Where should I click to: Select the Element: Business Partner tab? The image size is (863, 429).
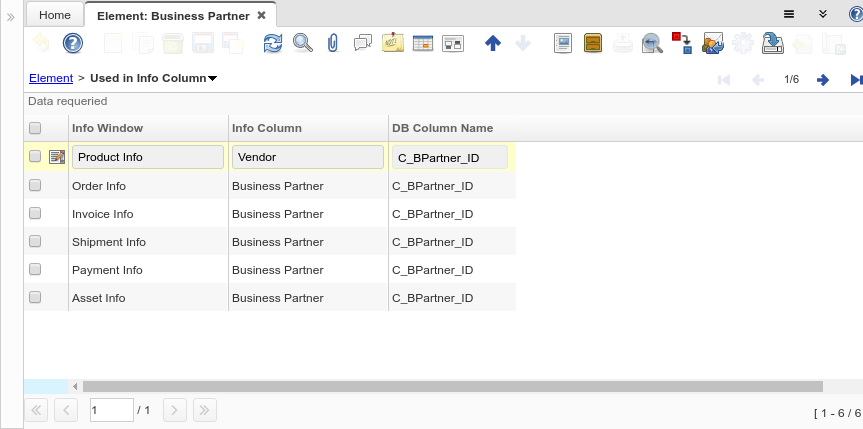[173, 16]
